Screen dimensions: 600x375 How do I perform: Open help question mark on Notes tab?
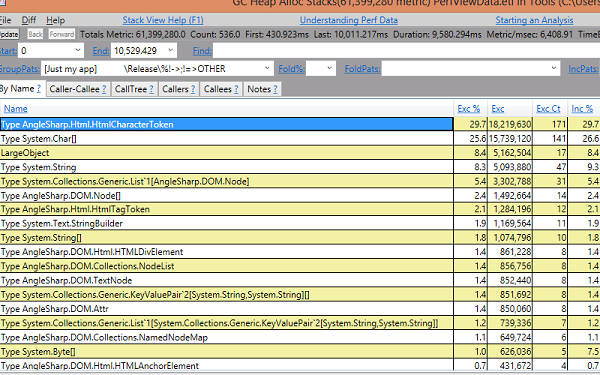point(275,89)
